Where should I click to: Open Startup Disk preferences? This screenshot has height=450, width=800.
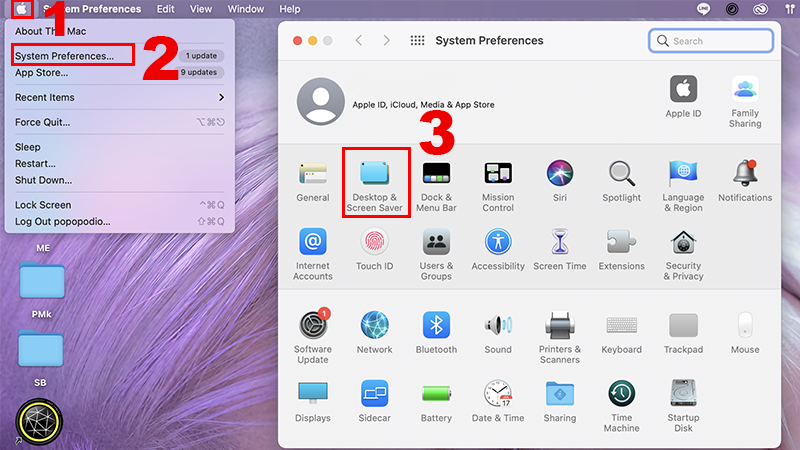click(x=683, y=406)
